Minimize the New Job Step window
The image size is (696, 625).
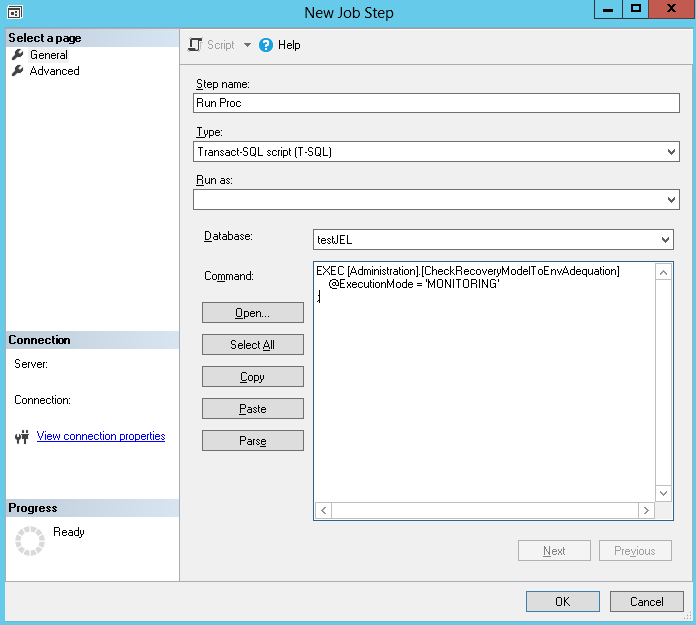click(609, 9)
